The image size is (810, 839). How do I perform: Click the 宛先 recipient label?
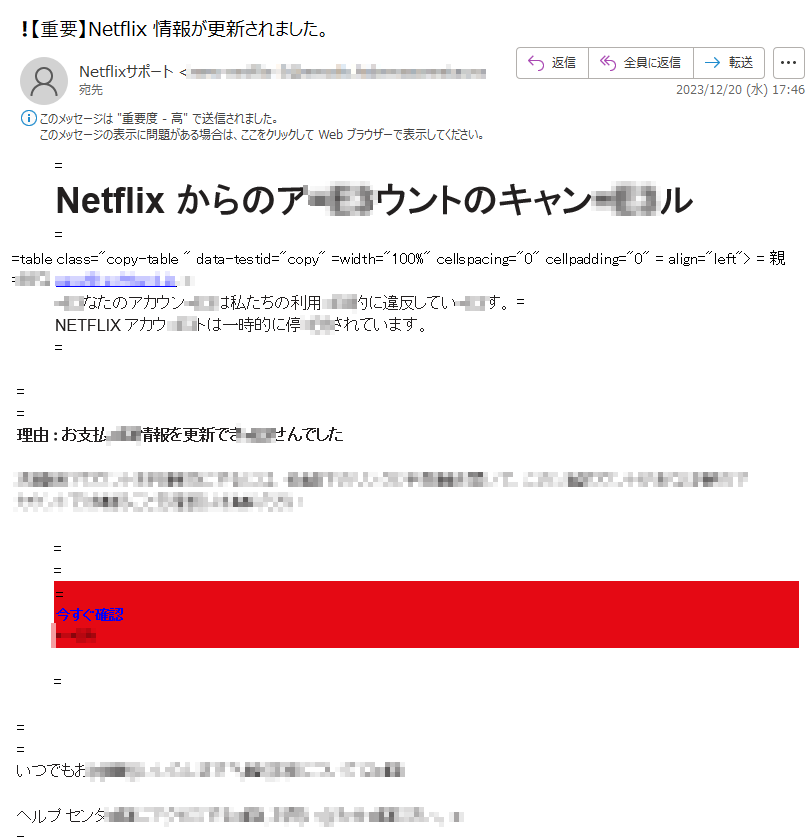[x=90, y=90]
